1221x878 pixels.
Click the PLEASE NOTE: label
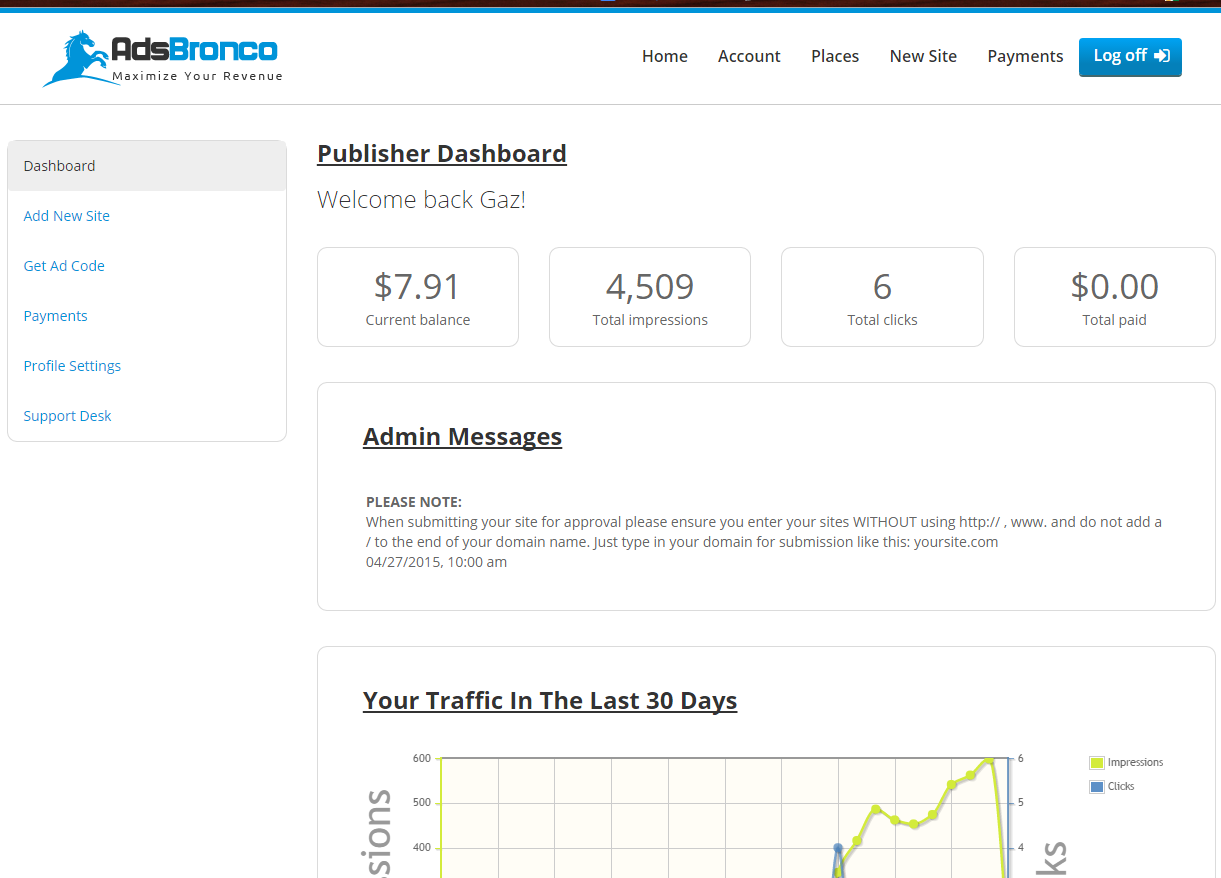[x=414, y=502]
